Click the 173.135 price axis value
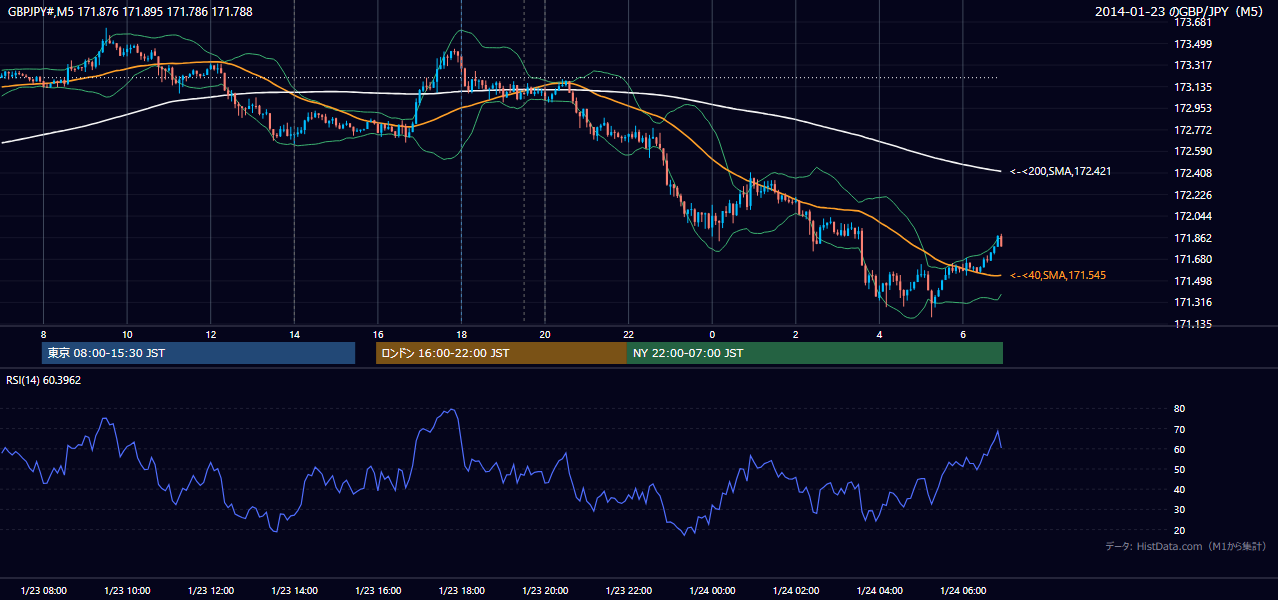 [x=1193, y=87]
